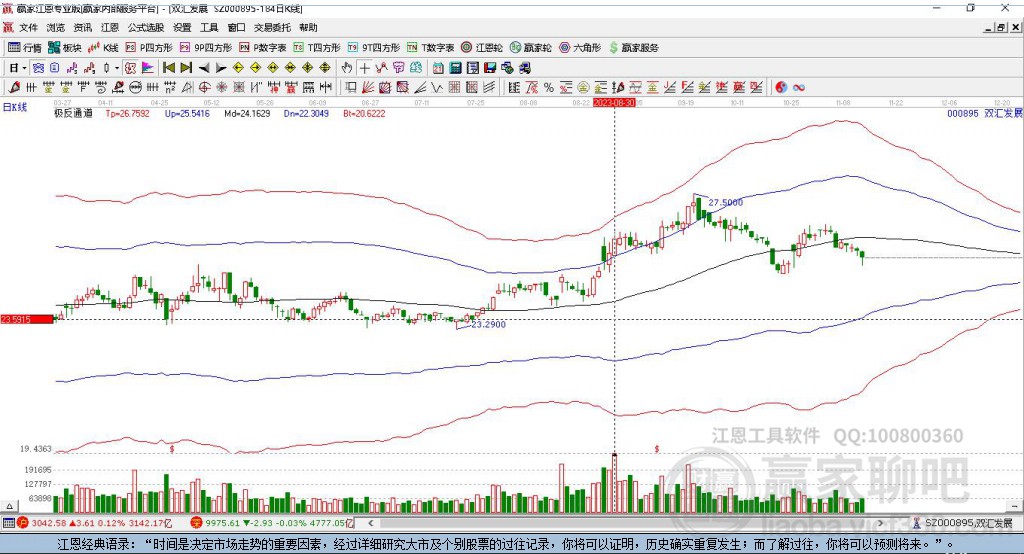
Task: Open the 行情 quotes view
Action: pos(24,48)
